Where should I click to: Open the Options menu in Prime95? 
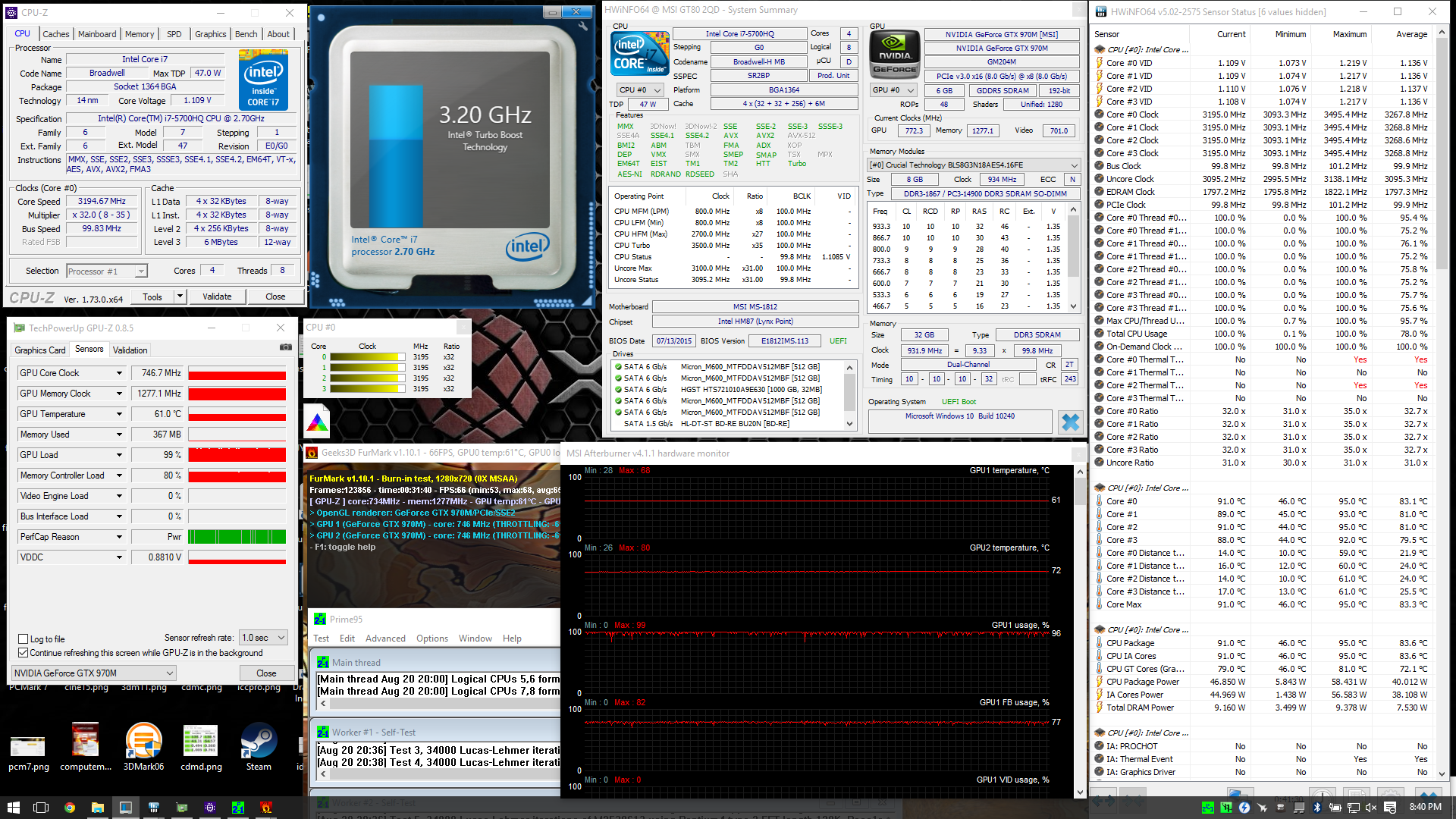coord(432,639)
